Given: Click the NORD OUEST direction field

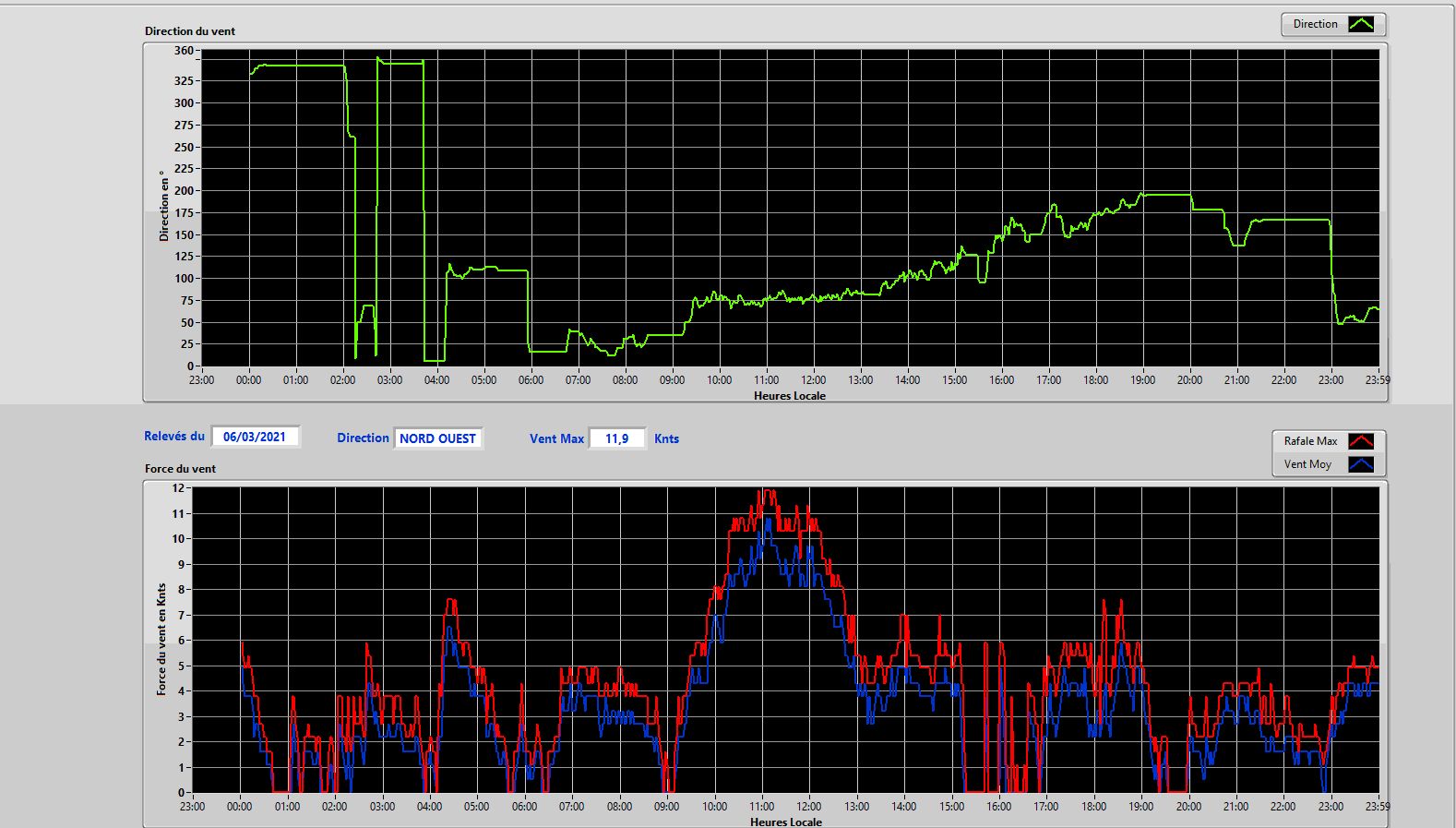Looking at the screenshot, I should pyautogui.click(x=437, y=438).
